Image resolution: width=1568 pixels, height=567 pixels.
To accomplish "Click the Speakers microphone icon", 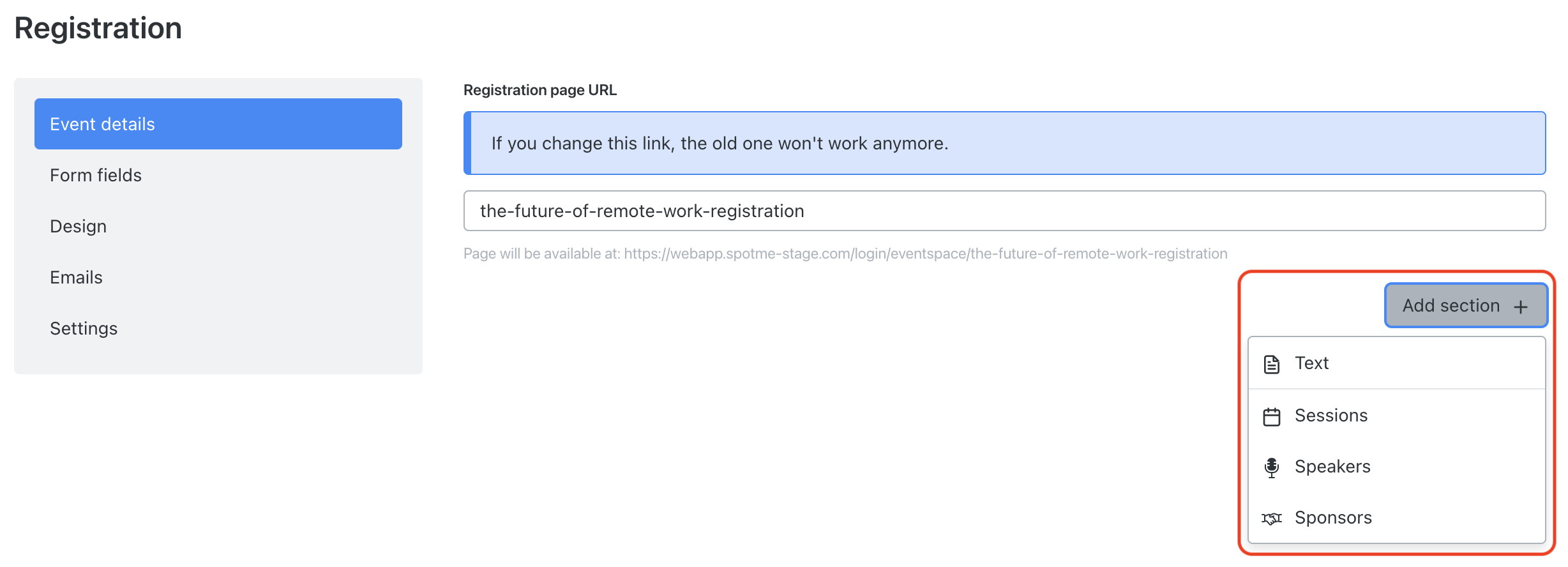I will [1271, 467].
